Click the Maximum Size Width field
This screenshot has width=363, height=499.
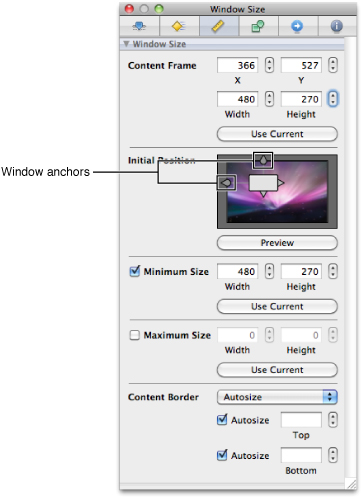[237, 335]
